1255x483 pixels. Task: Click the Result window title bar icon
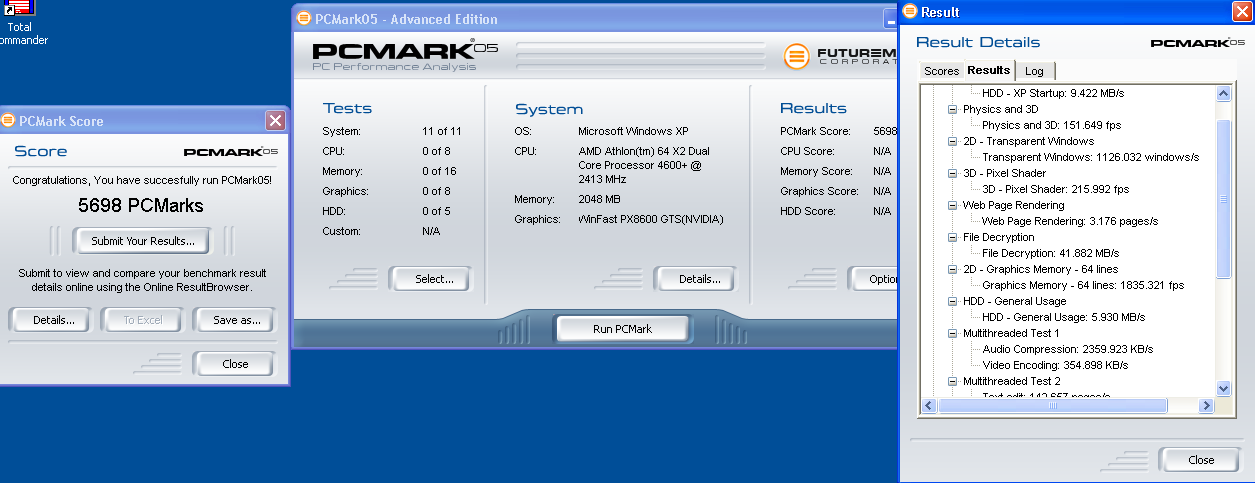coord(909,12)
